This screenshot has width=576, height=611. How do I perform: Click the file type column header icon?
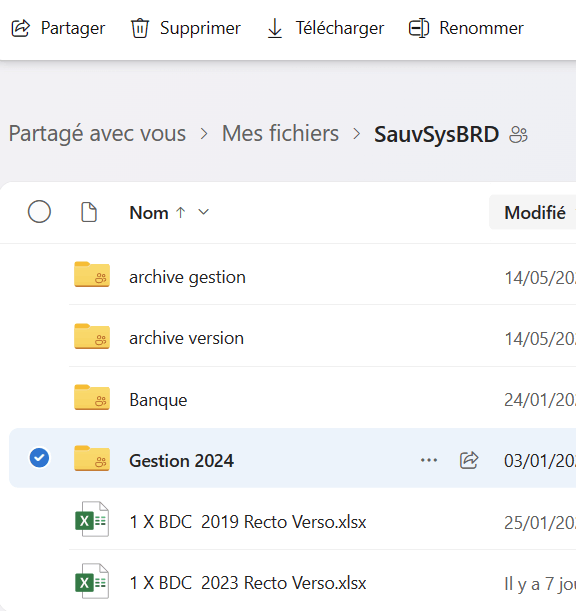[x=89, y=212]
